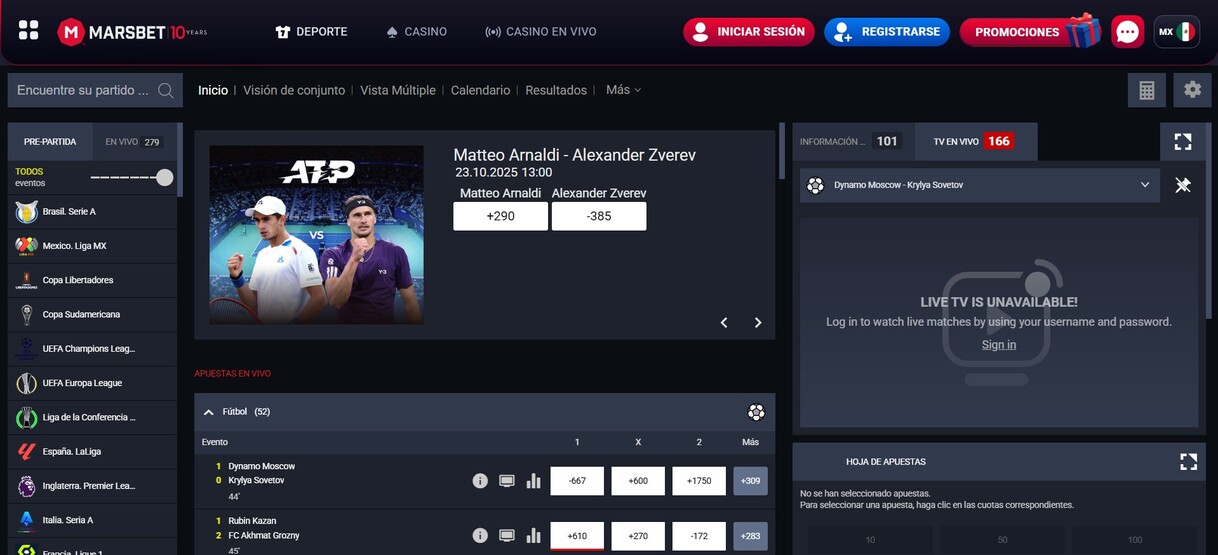Select Mexico. Liga MX league
Image resolution: width=1218 pixels, height=555 pixels.
coord(92,246)
